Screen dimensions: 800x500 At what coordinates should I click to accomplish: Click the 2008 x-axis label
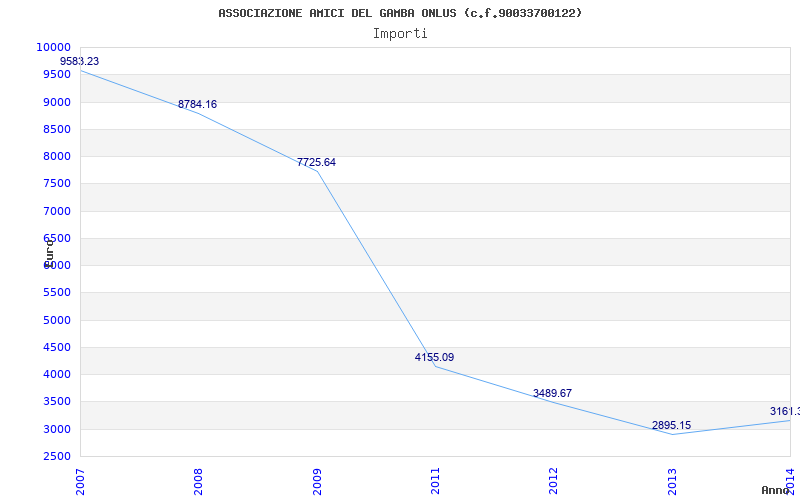coord(198,481)
